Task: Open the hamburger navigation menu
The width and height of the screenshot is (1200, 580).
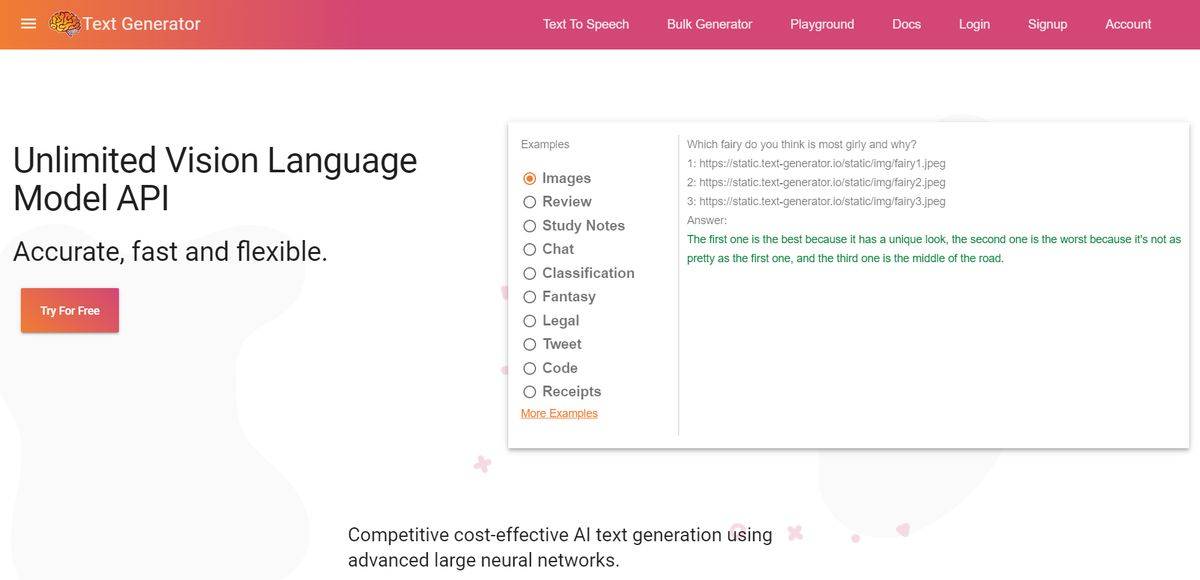Action: (27, 23)
